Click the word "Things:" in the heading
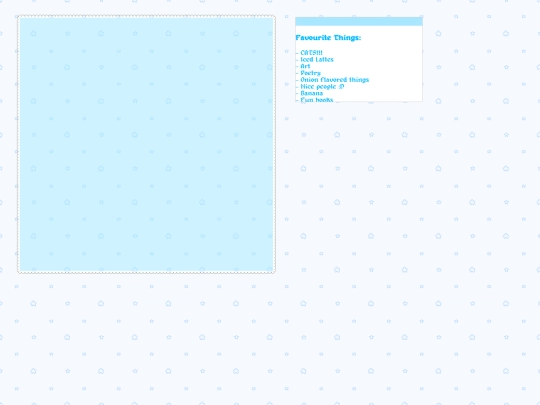The height and width of the screenshot is (405, 540). pos(347,38)
